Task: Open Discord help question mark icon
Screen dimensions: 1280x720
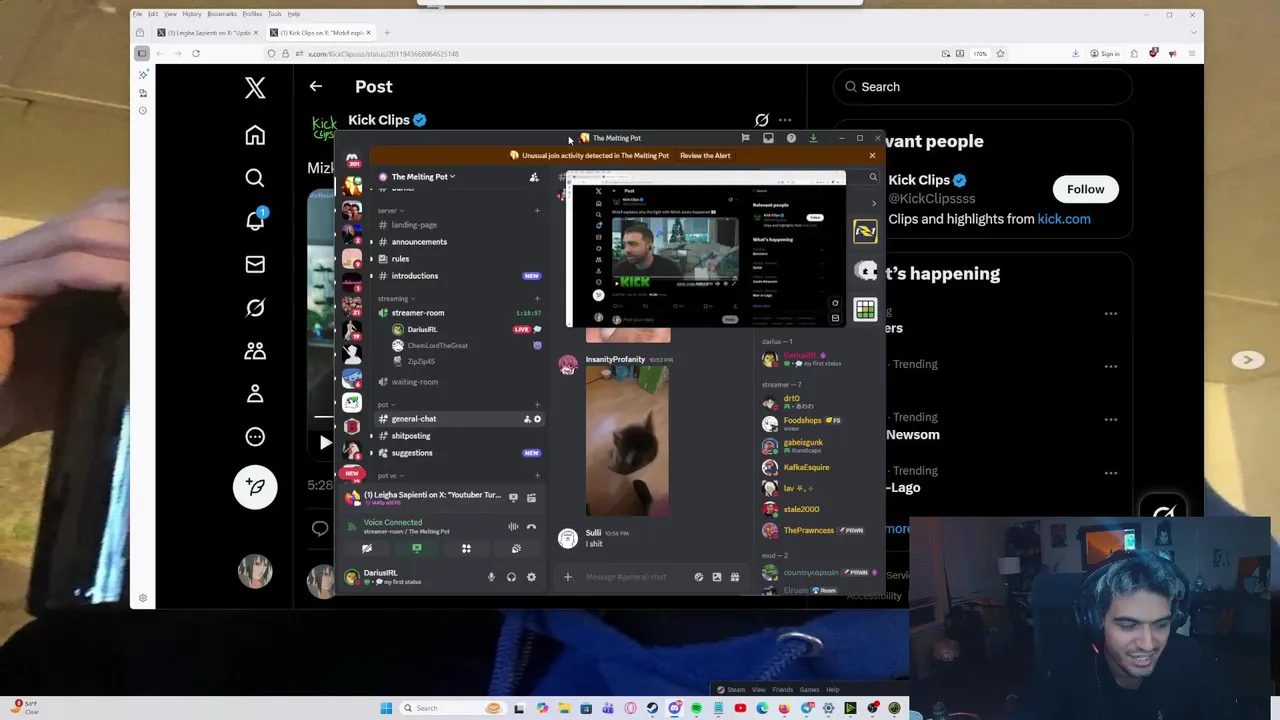Action: pos(791,138)
